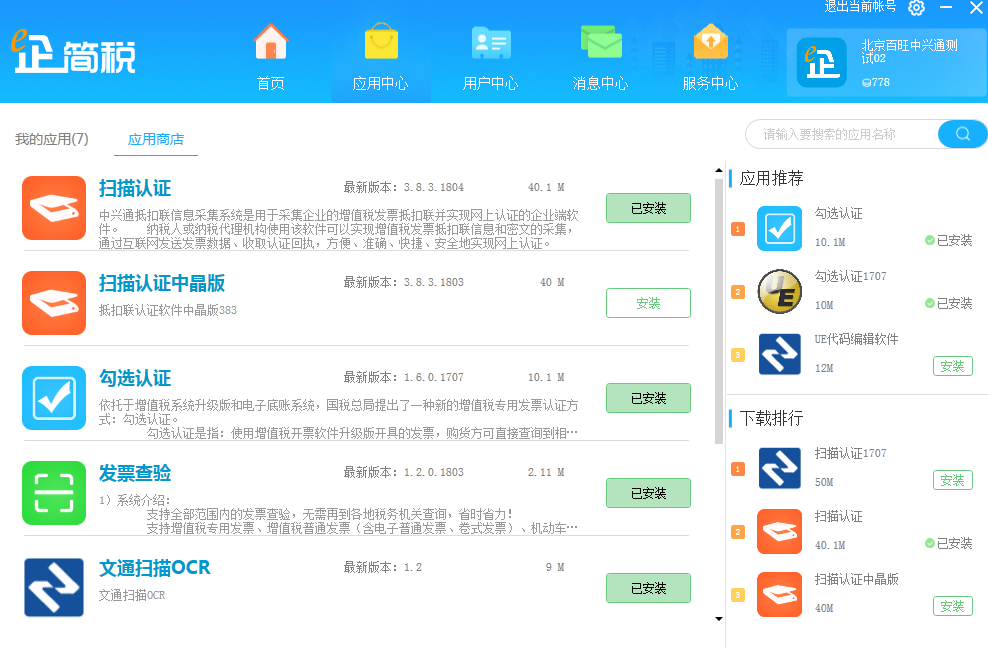The width and height of the screenshot is (988, 657).
Task: Click UE代码编辑软件 name in recommendations
Action: (x=856, y=339)
